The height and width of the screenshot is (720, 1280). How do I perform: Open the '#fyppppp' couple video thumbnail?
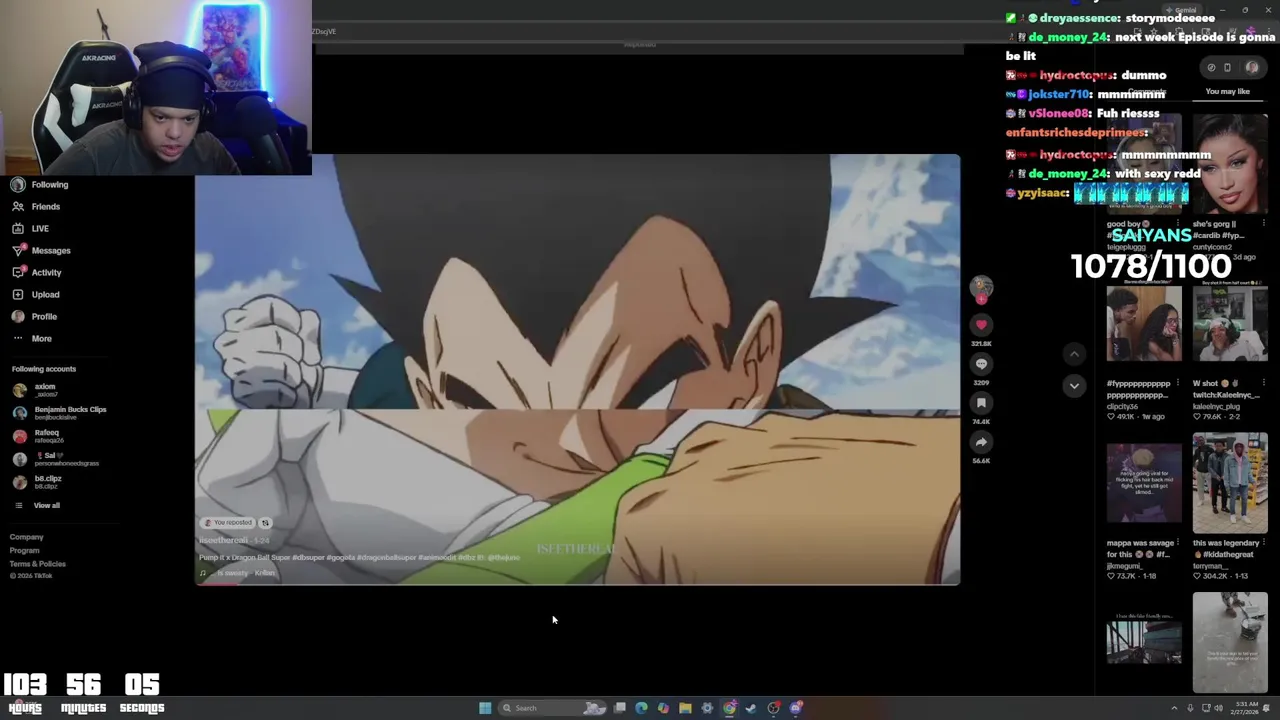click(1144, 324)
